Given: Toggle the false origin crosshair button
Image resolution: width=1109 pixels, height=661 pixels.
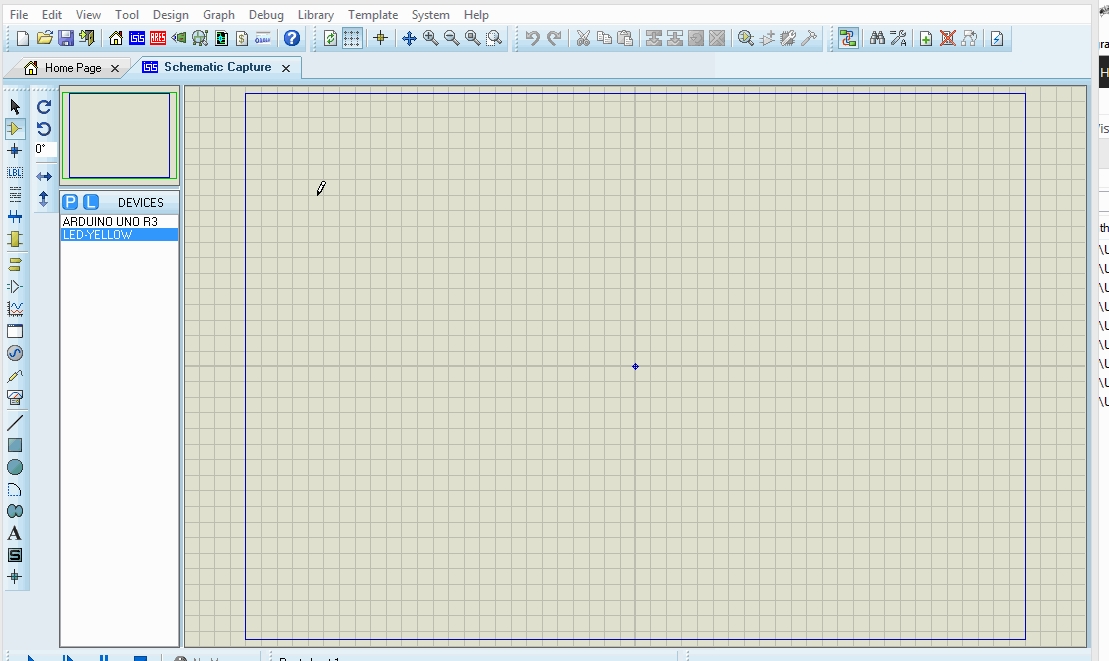Looking at the screenshot, I should click(380, 38).
